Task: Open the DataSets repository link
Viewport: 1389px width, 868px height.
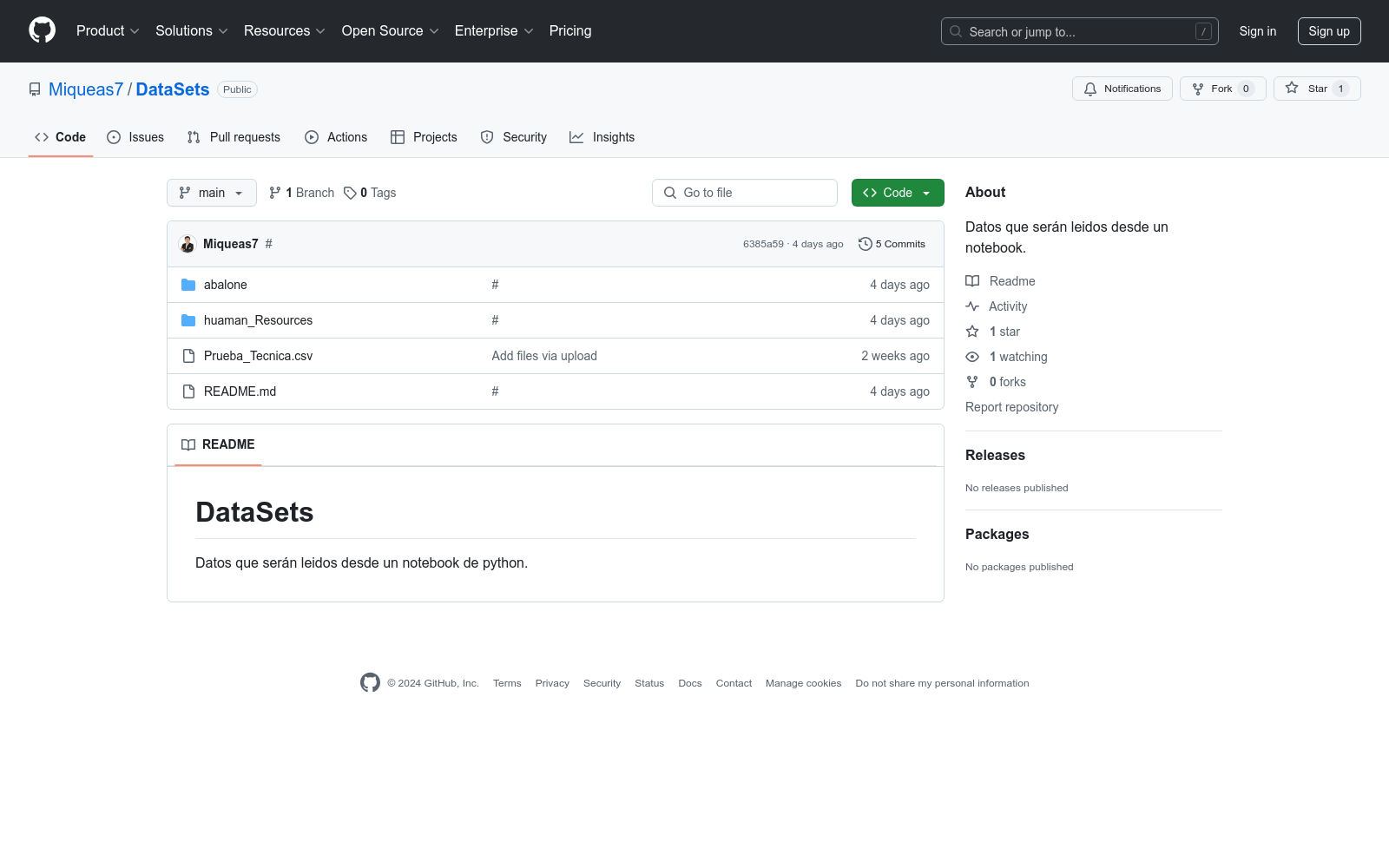Action: pos(173,89)
